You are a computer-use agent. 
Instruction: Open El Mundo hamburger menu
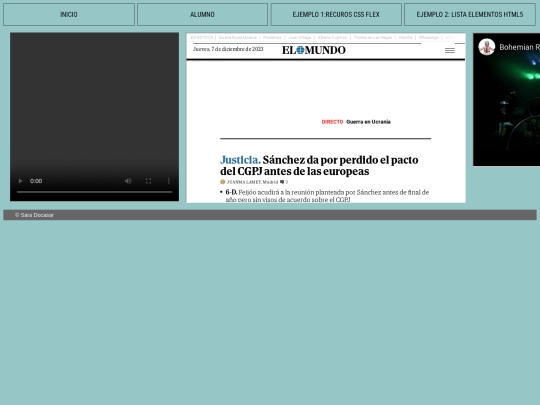[450, 50]
